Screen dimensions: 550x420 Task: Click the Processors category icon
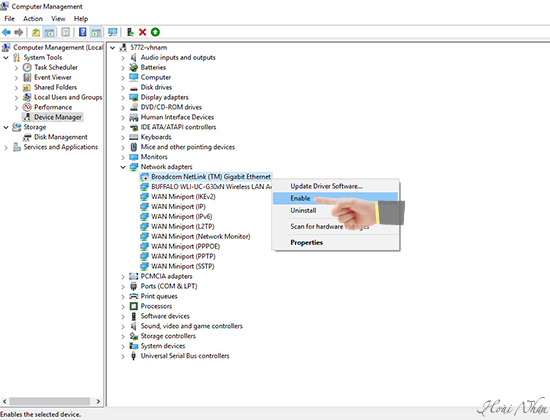coord(133,306)
